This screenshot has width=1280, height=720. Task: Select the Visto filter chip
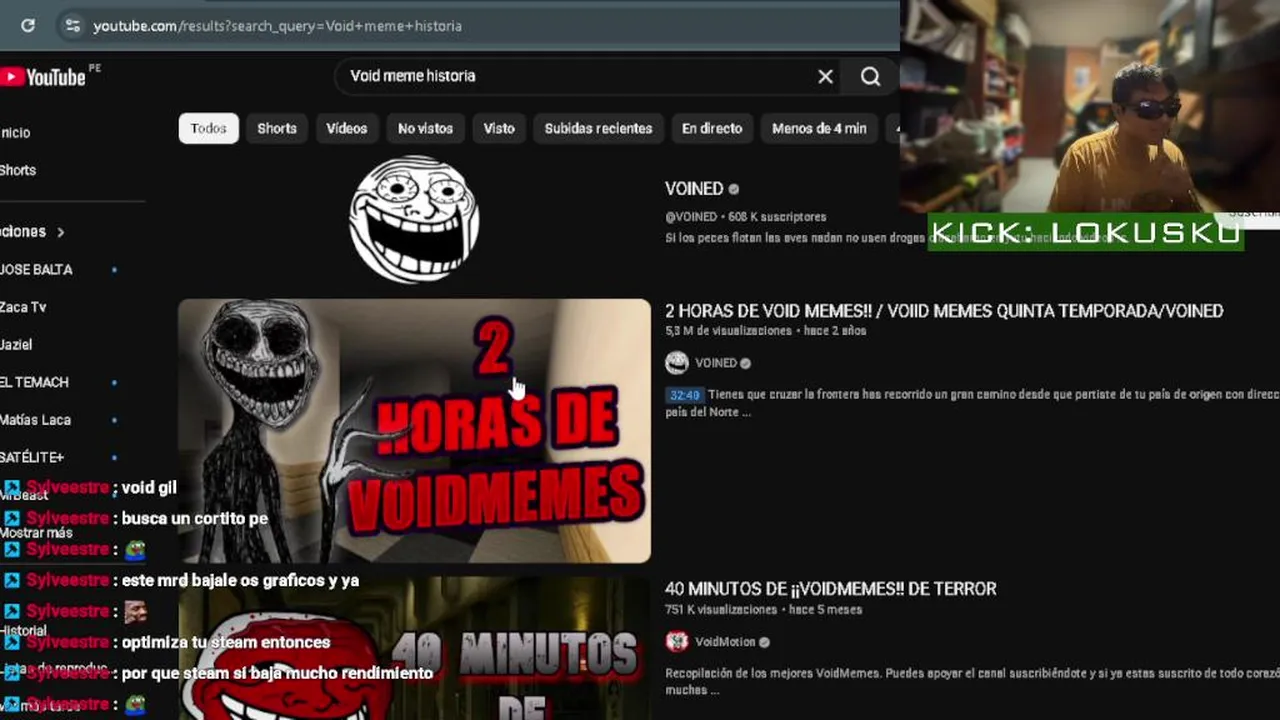click(x=499, y=128)
